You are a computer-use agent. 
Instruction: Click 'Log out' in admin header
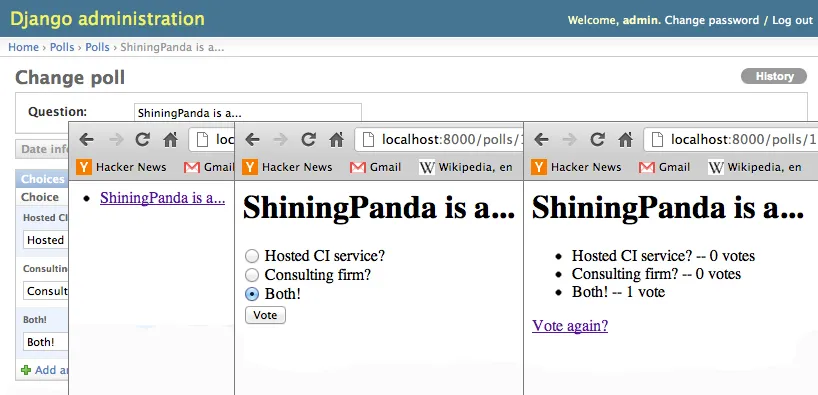(792, 20)
